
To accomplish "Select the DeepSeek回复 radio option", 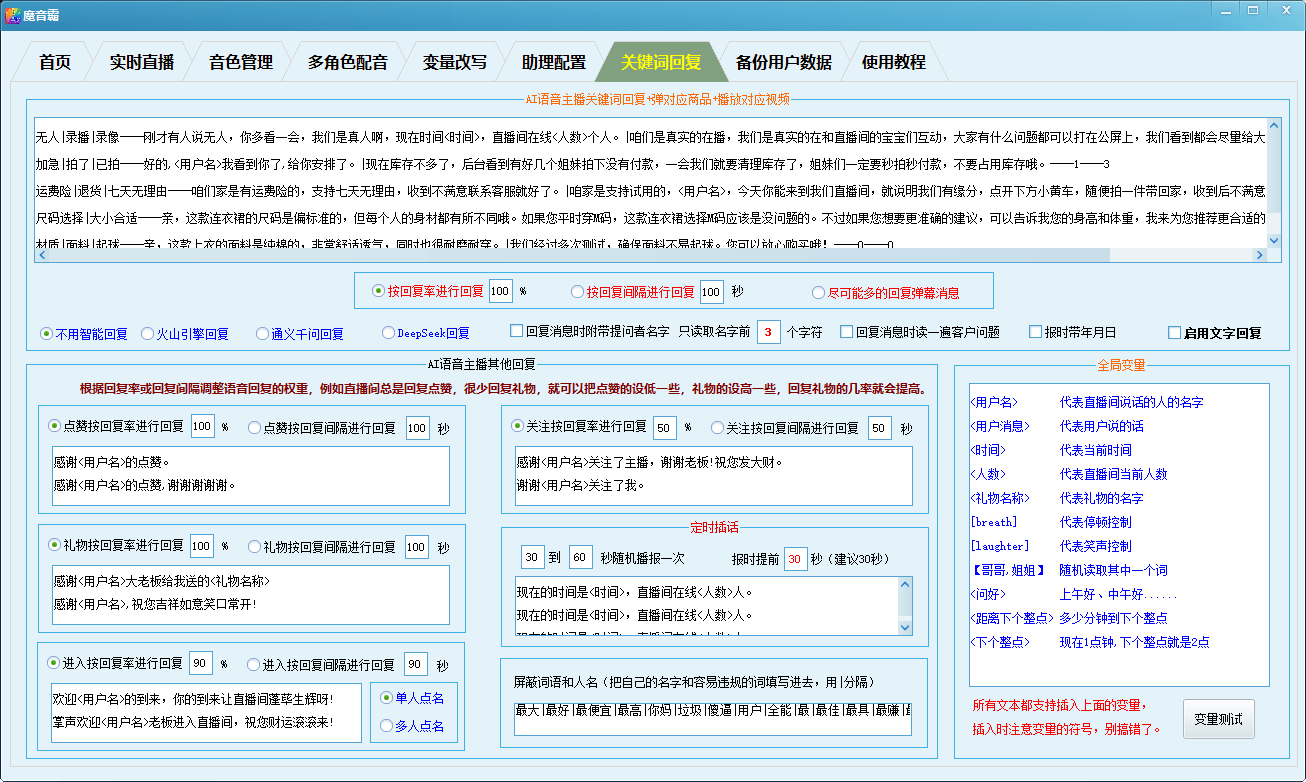I will tap(389, 333).
